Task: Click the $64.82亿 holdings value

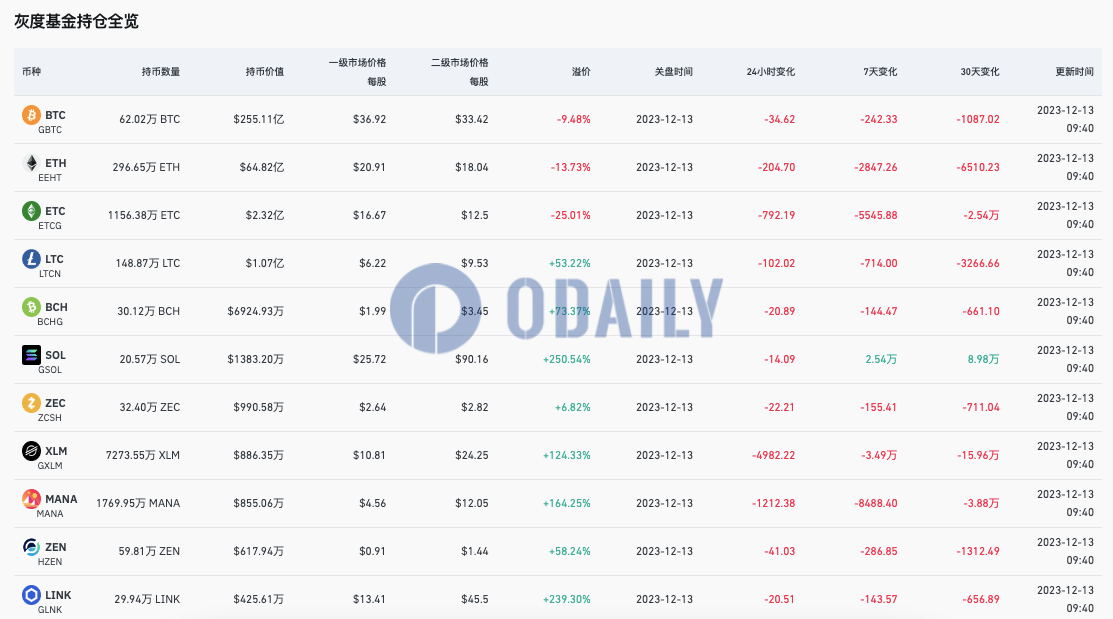Action: point(262,168)
